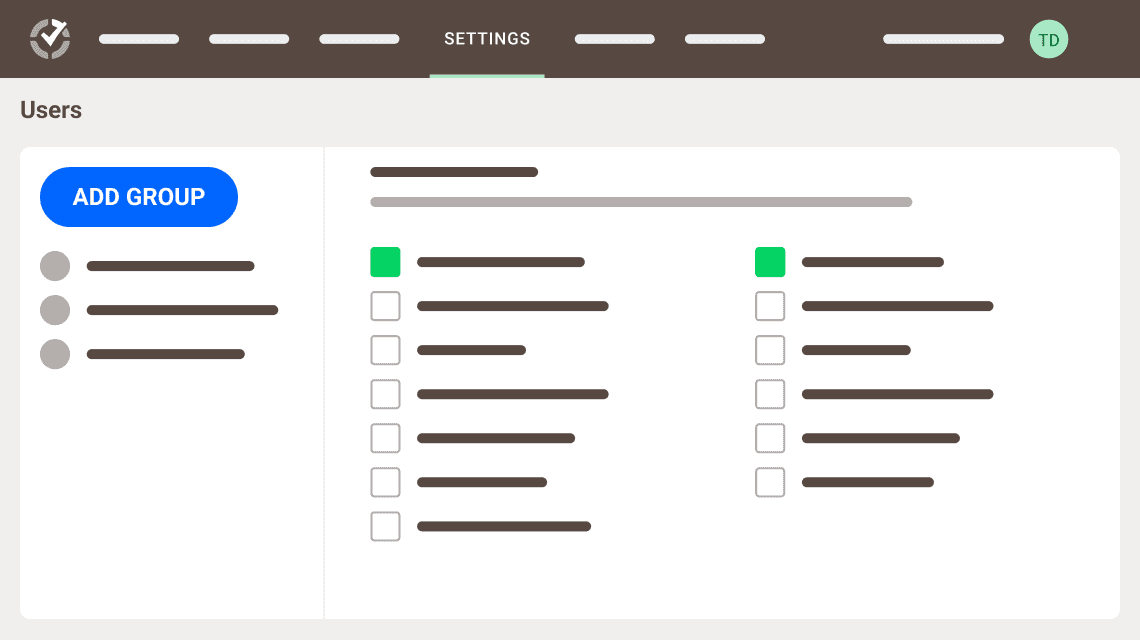1140x640 pixels.
Task: Open the TD user avatar menu
Action: [1048, 39]
